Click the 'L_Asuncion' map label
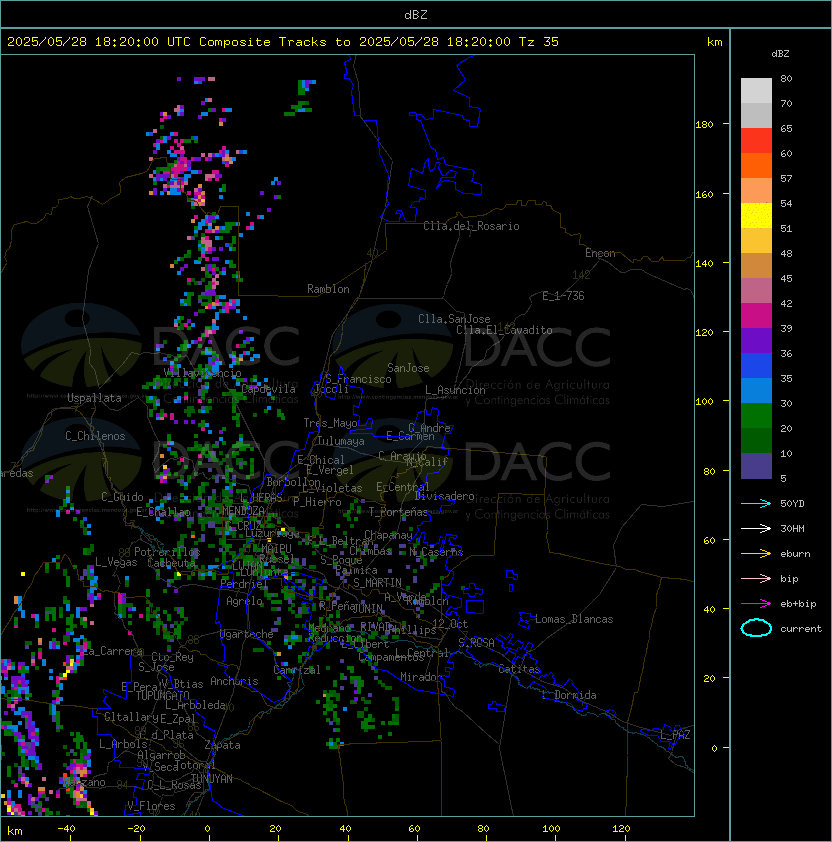 coord(455,390)
